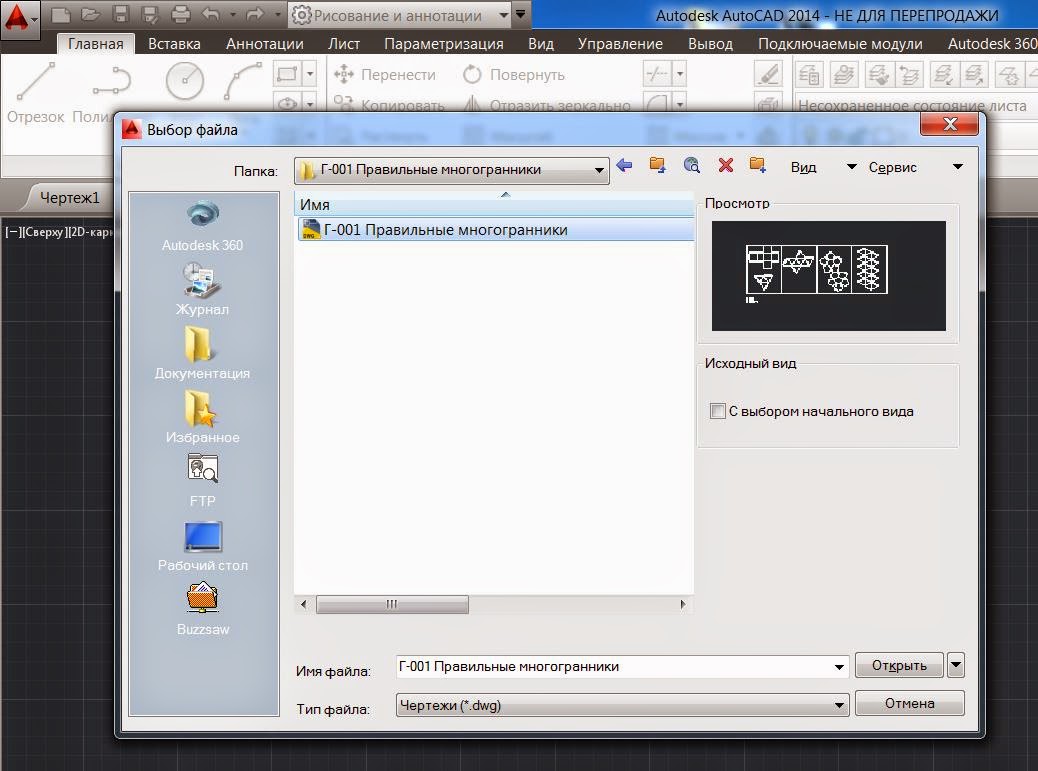Click the delete (red X) toolbar icon
Image resolution: width=1038 pixels, height=771 pixels.
pos(725,166)
